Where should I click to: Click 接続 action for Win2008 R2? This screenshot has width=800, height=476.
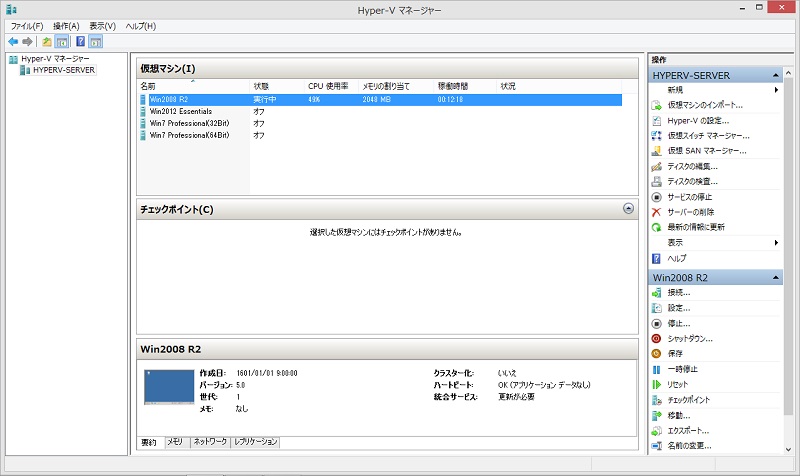pyautogui.click(x=679, y=293)
